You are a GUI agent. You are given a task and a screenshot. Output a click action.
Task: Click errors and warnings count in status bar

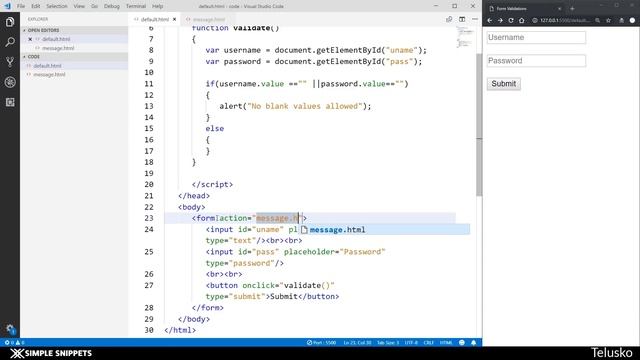click(14, 342)
